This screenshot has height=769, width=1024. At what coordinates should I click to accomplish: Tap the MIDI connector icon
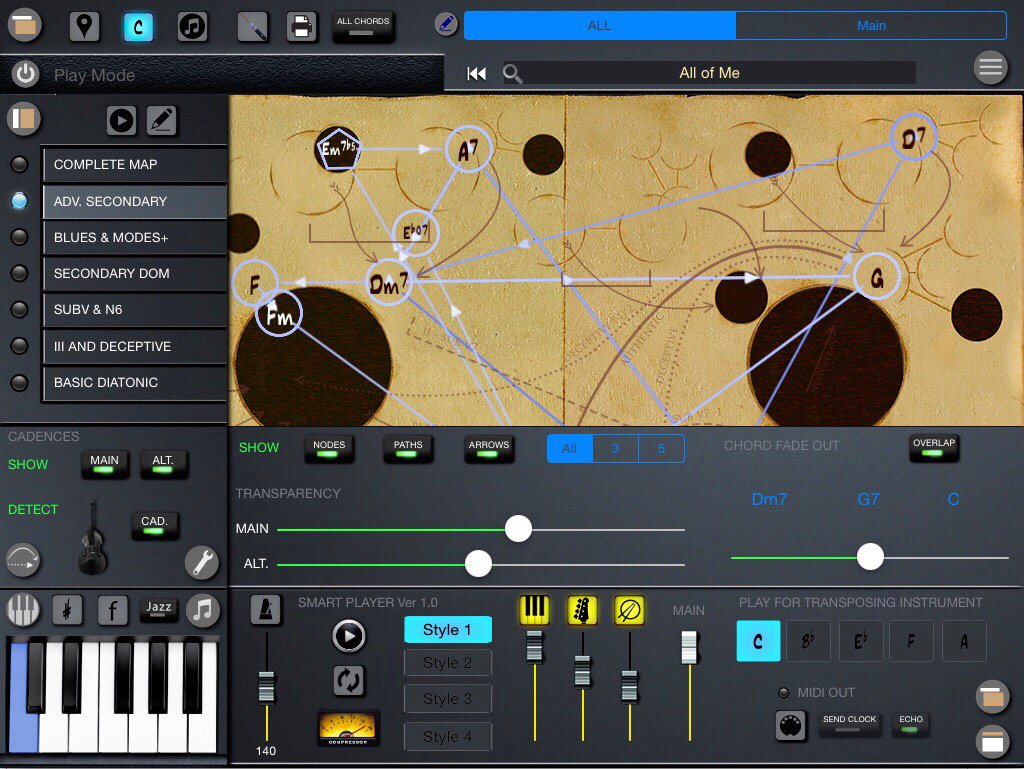click(x=791, y=725)
